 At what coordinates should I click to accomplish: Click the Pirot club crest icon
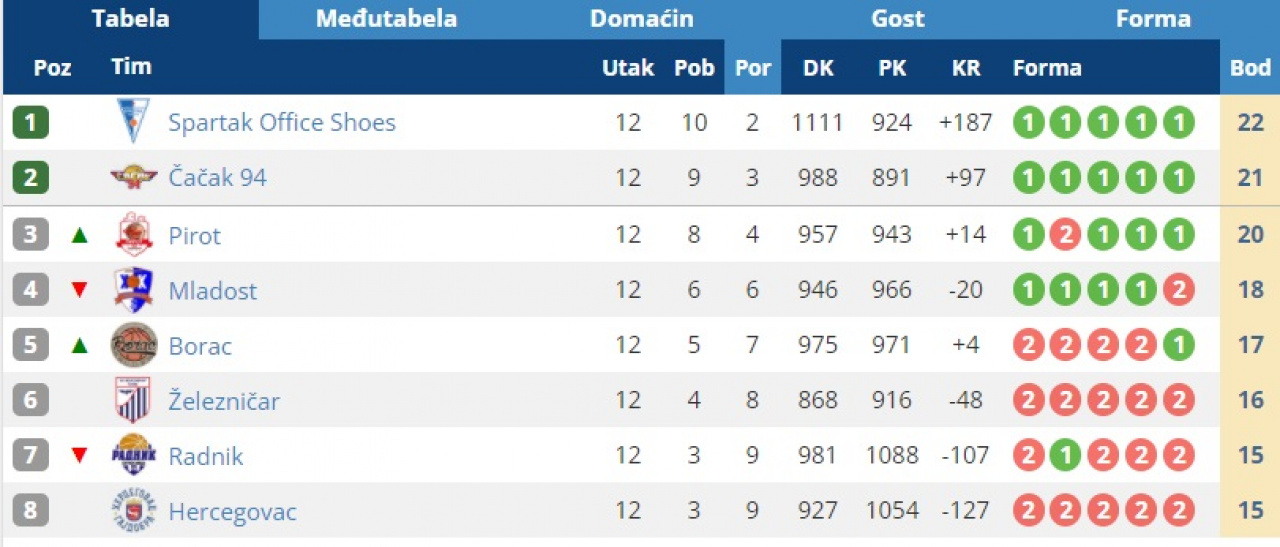[133, 235]
